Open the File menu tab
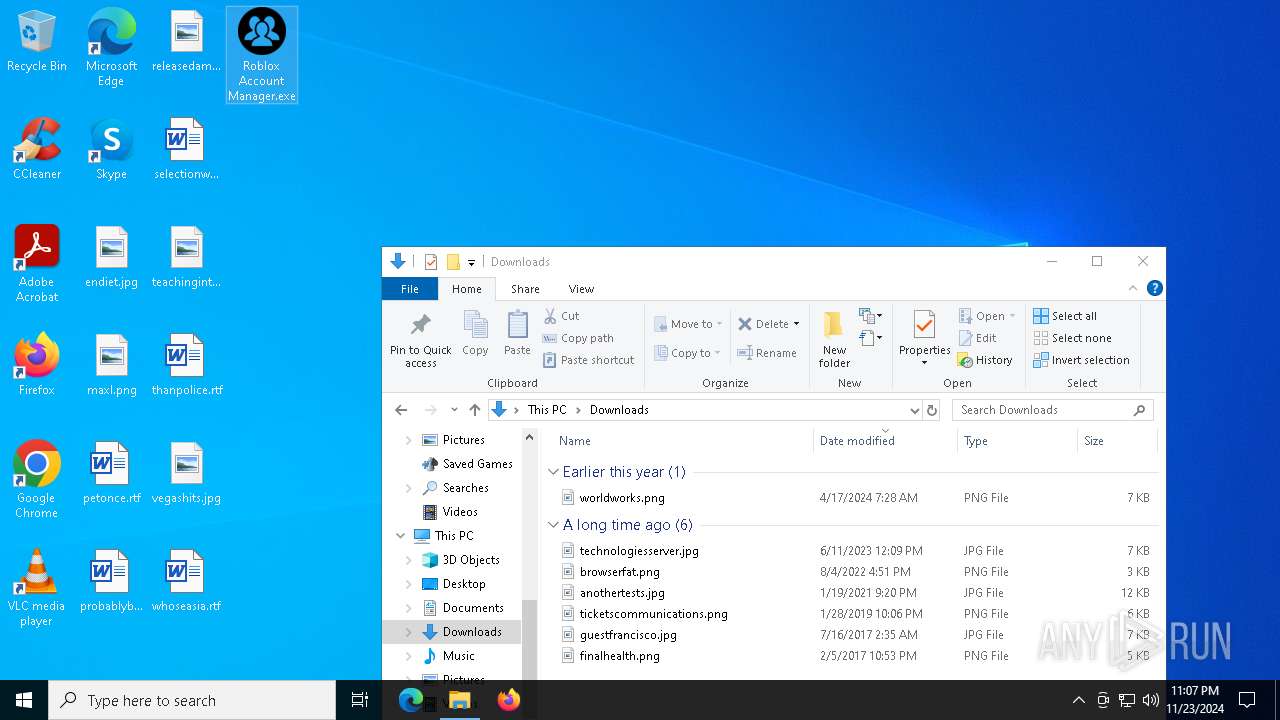This screenshot has height=720, width=1280. point(410,289)
